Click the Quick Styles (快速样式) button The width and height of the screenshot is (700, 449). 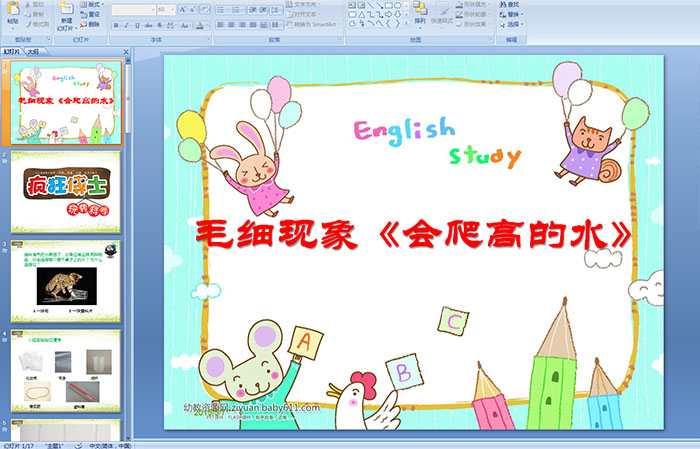(x=442, y=13)
